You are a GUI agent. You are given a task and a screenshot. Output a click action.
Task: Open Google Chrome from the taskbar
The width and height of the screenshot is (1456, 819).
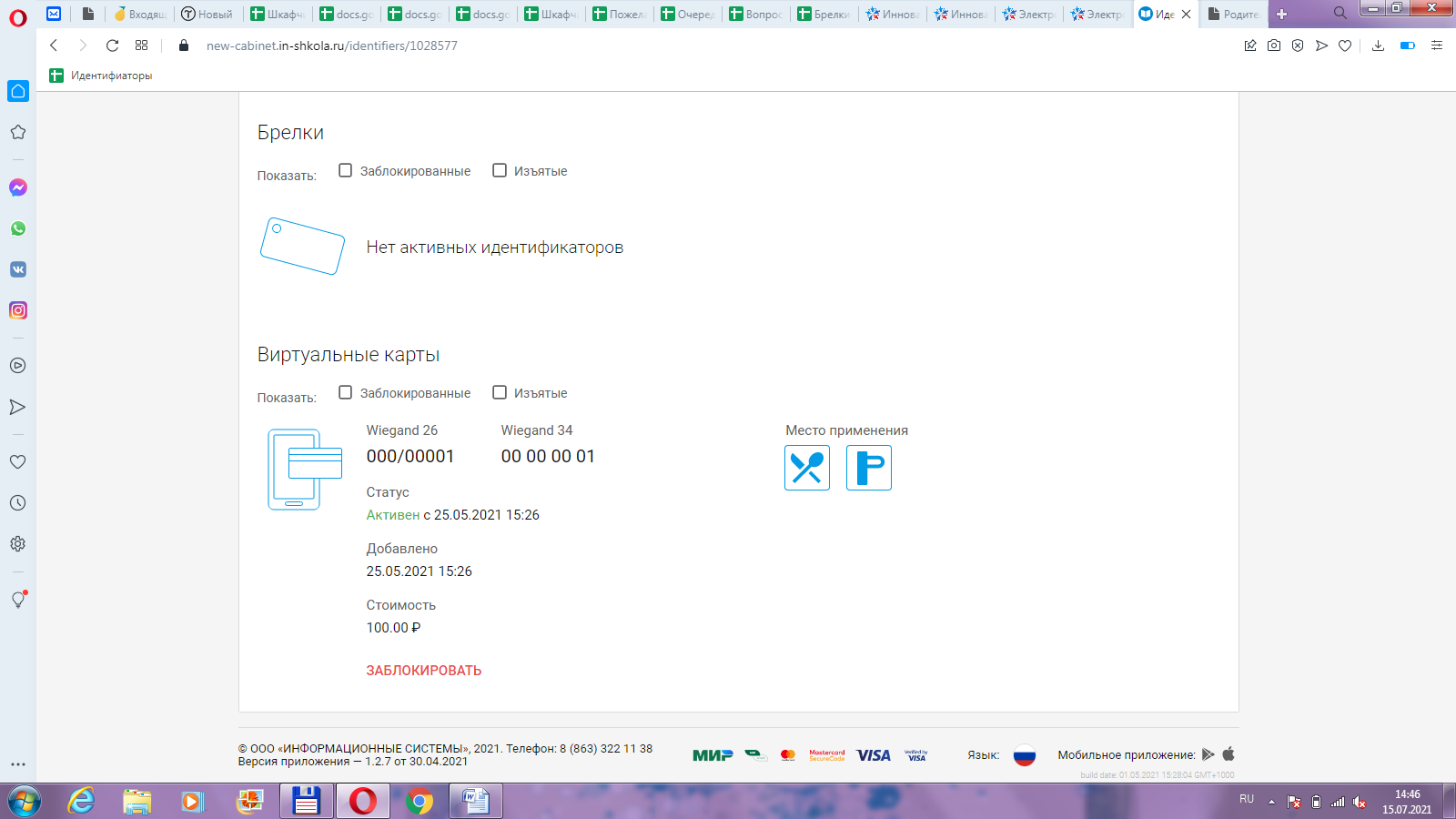419,801
